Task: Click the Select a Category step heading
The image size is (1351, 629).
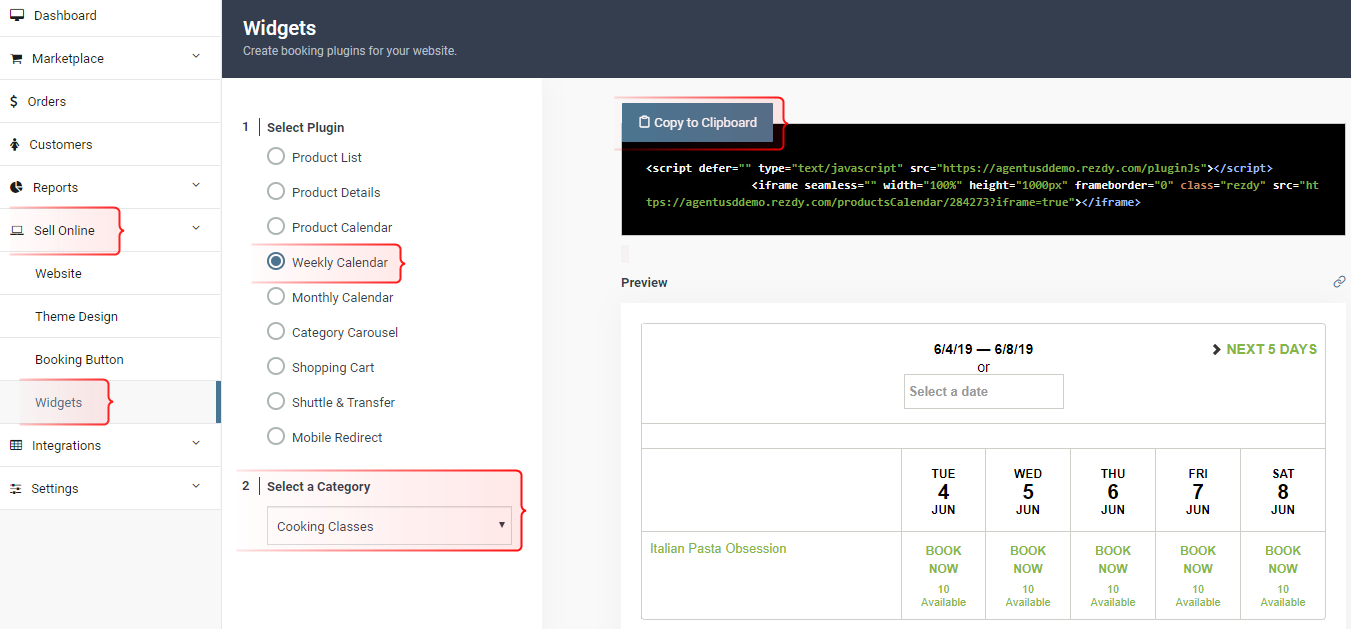Action: 318,486
